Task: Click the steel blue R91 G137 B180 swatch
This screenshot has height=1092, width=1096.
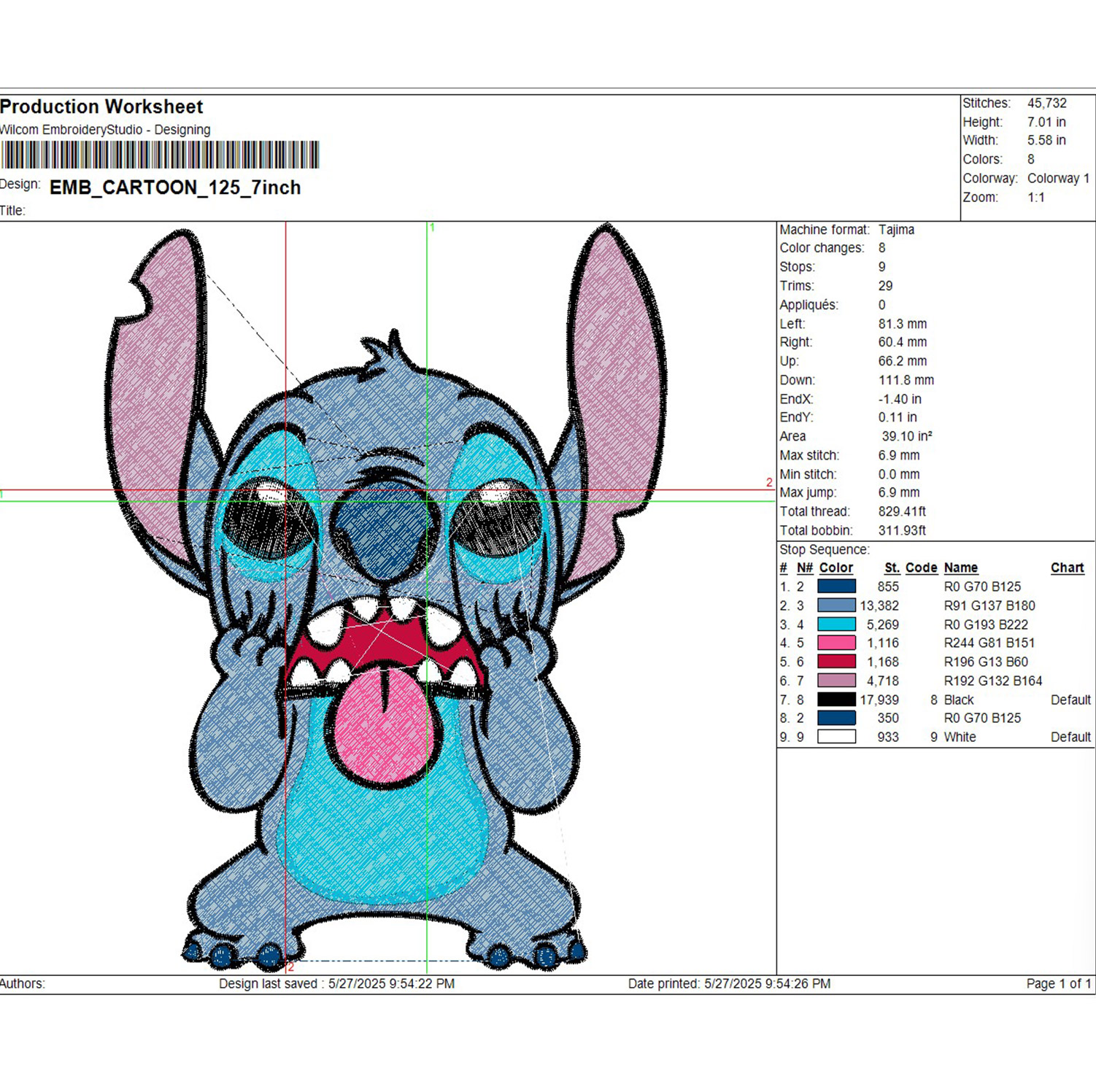Action: 836,605
